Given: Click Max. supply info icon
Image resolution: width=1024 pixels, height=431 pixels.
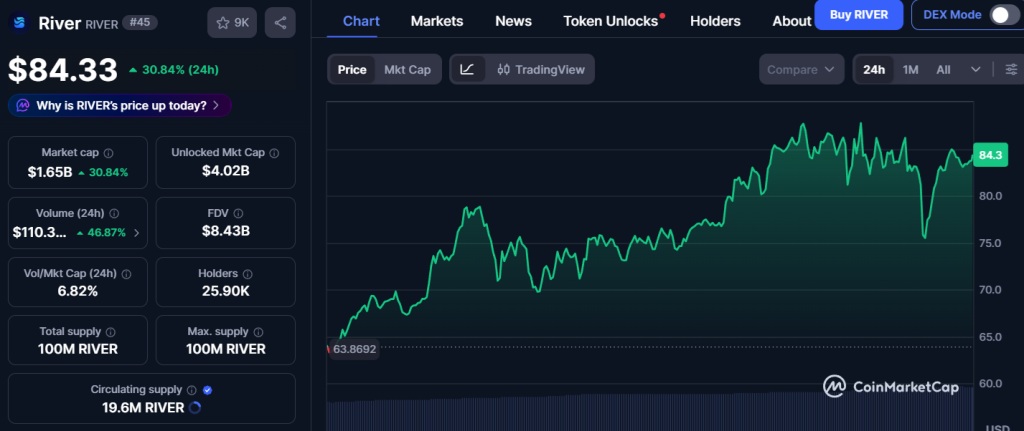Looking at the screenshot, I should 259,332.
